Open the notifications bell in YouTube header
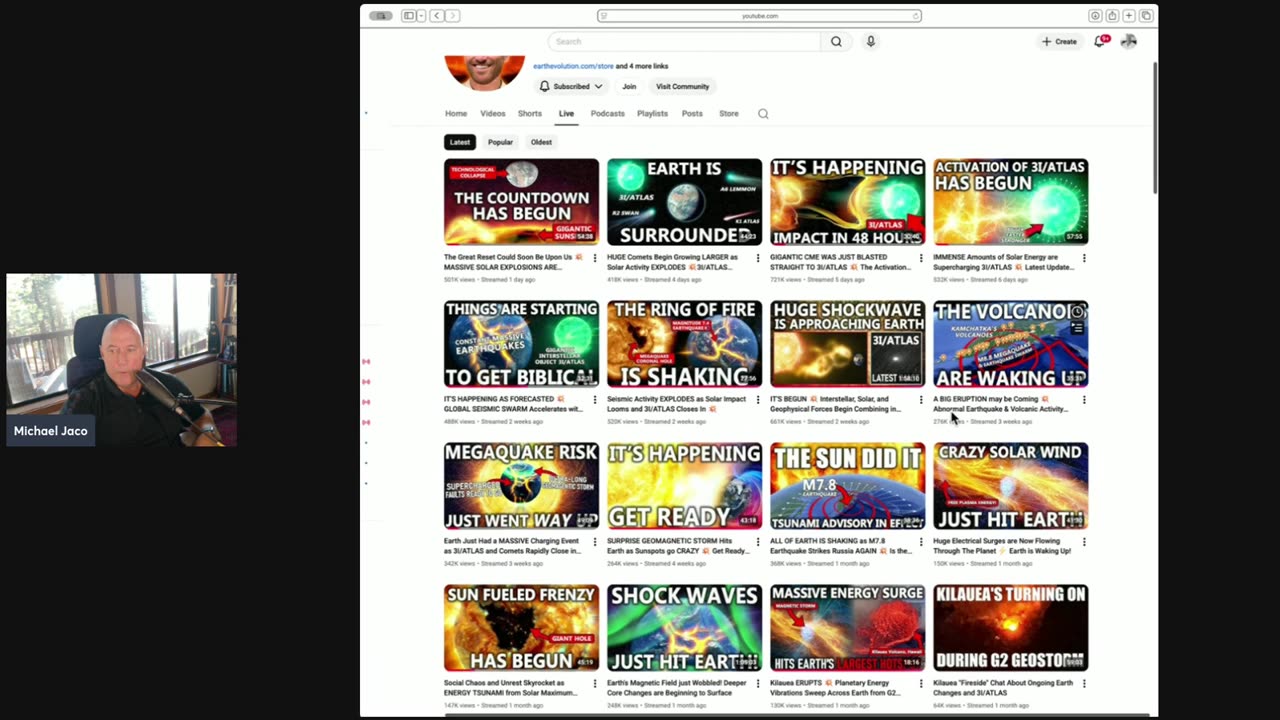The image size is (1280, 720). 1100,41
